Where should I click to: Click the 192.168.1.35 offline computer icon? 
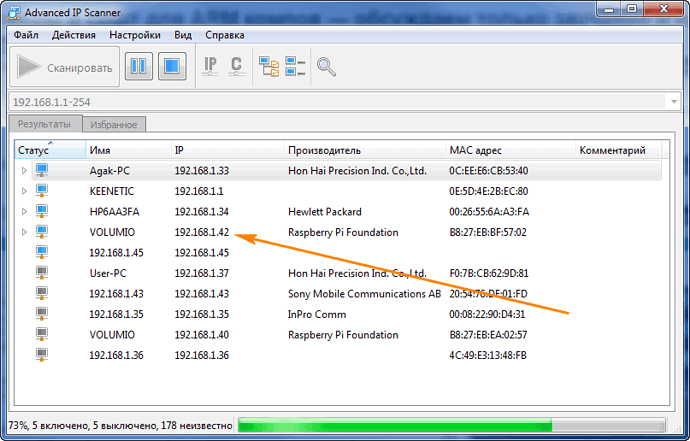(42, 314)
